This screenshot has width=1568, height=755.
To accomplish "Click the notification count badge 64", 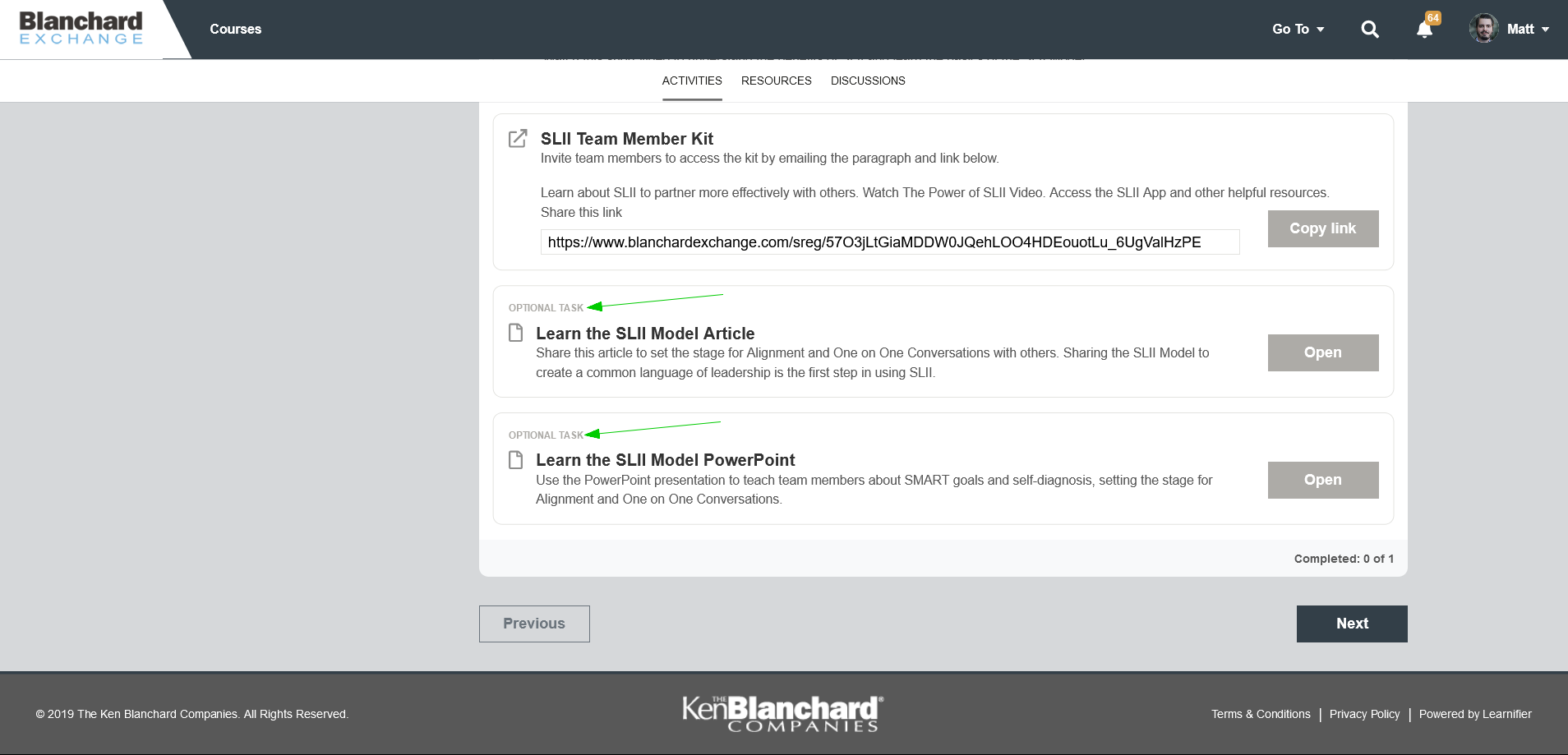I will [x=1433, y=18].
